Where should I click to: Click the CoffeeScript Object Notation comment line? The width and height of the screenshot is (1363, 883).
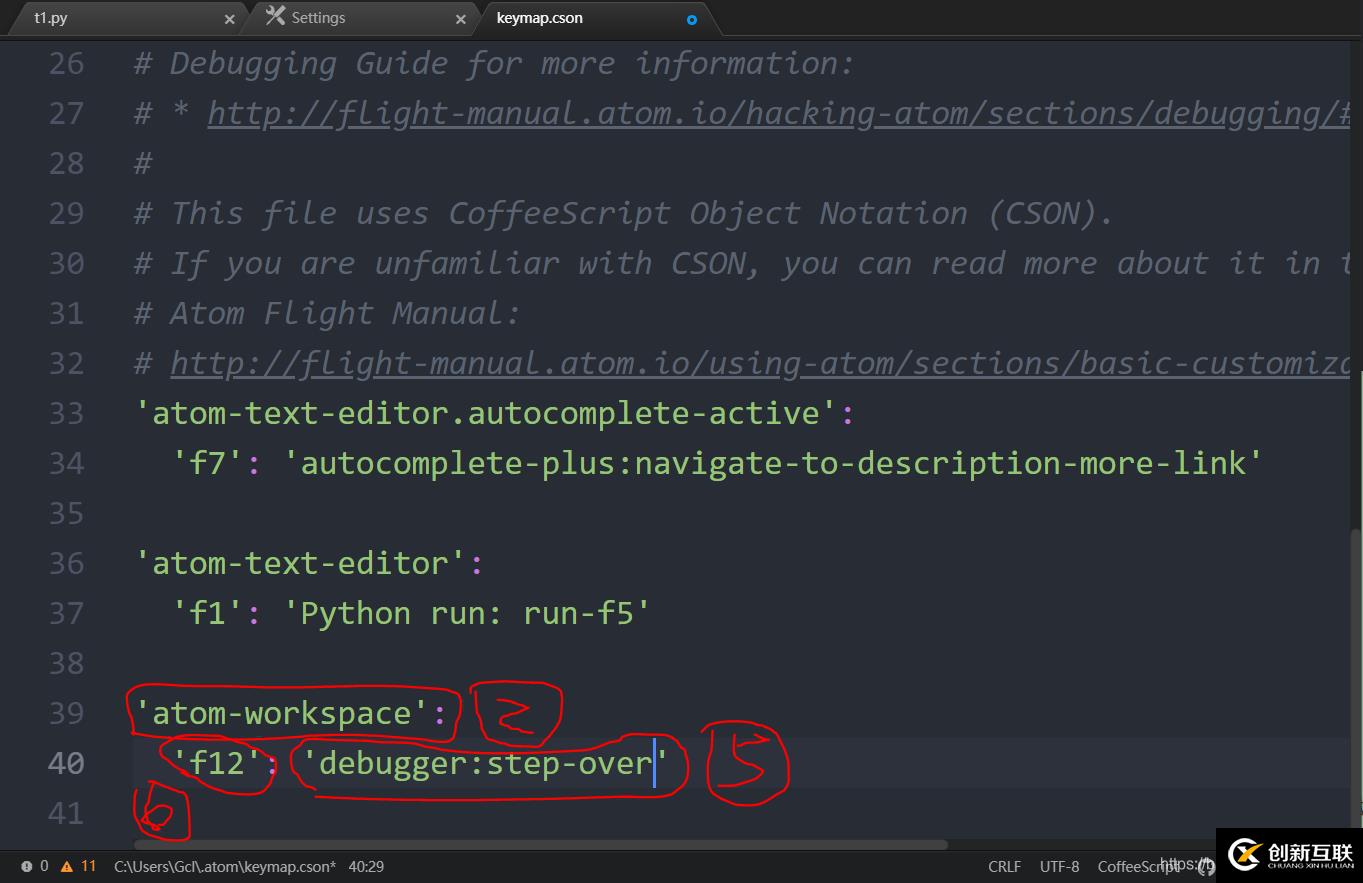[624, 213]
